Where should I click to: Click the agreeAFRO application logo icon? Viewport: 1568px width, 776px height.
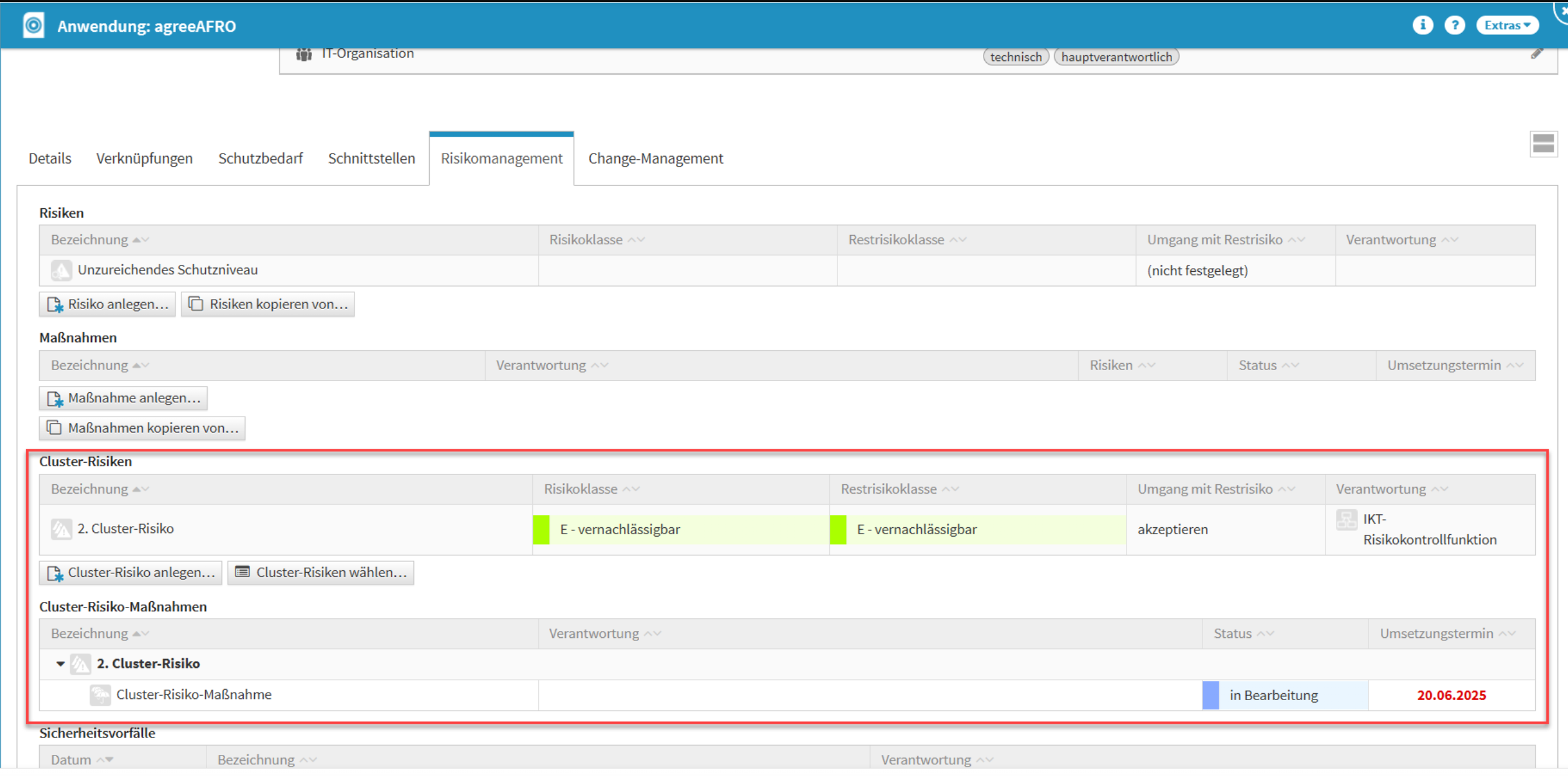[x=34, y=25]
